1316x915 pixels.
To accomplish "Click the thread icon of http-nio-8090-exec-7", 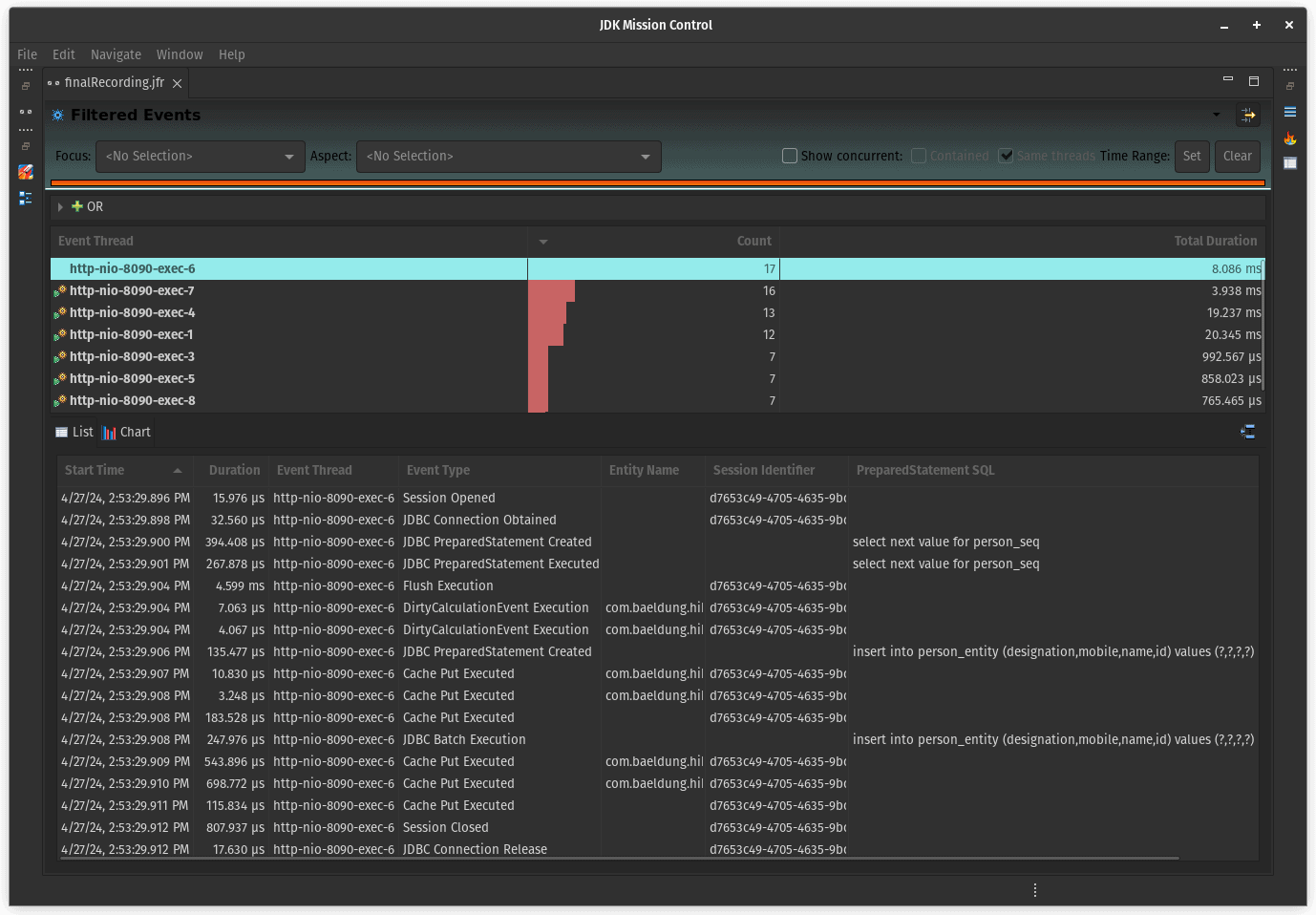I will coord(60,290).
